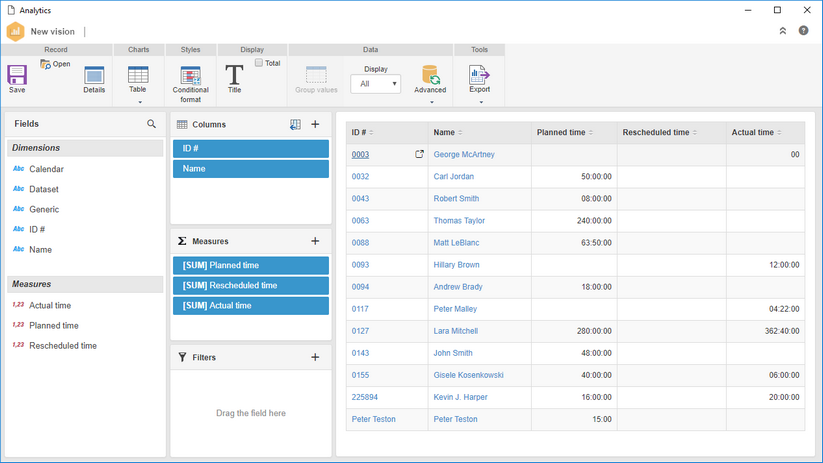Screen dimensions: 823x463
Task: Add a column with plus icon
Action: [315, 124]
